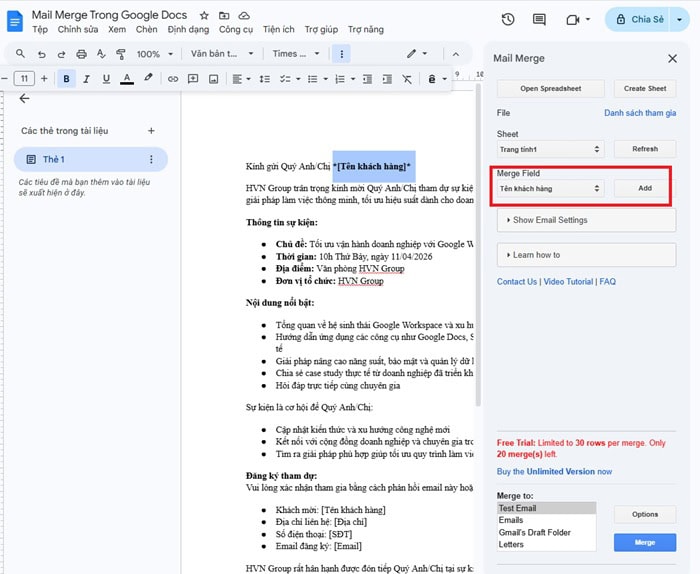Activate the paint format tool
Screen dimensions: 700x574
click(121, 54)
